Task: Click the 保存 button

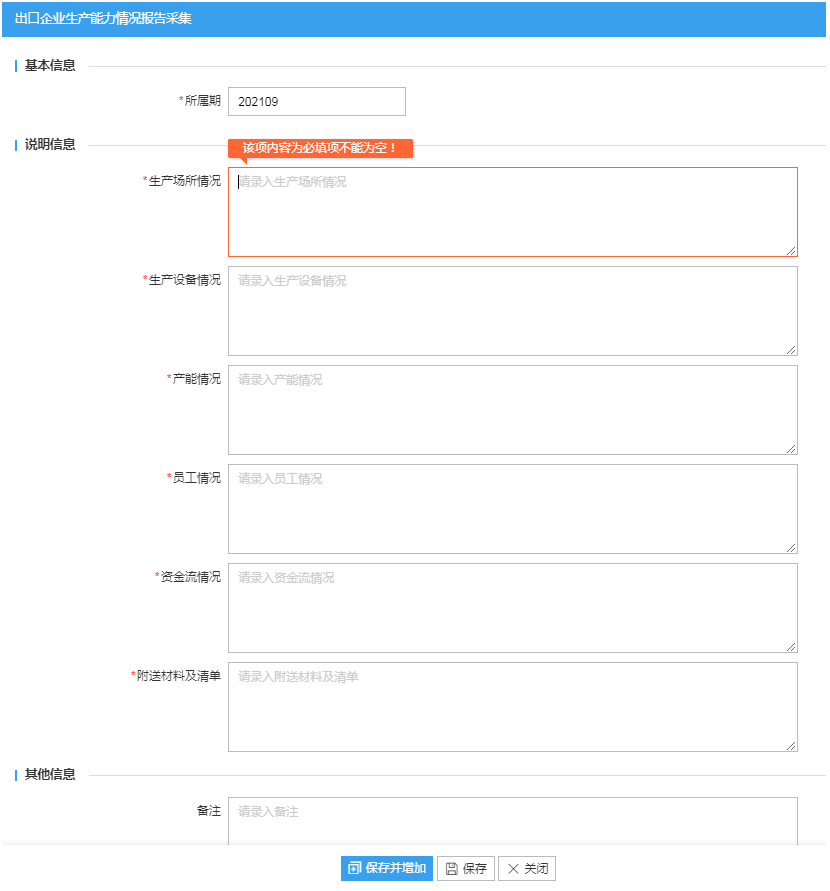Action: 466,868
